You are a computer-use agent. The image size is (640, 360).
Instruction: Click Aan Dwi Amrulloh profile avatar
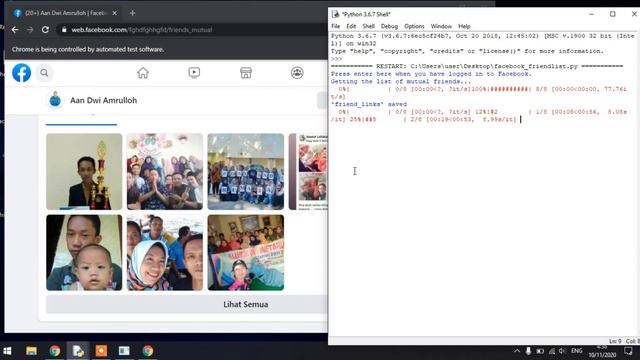pos(55,100)
